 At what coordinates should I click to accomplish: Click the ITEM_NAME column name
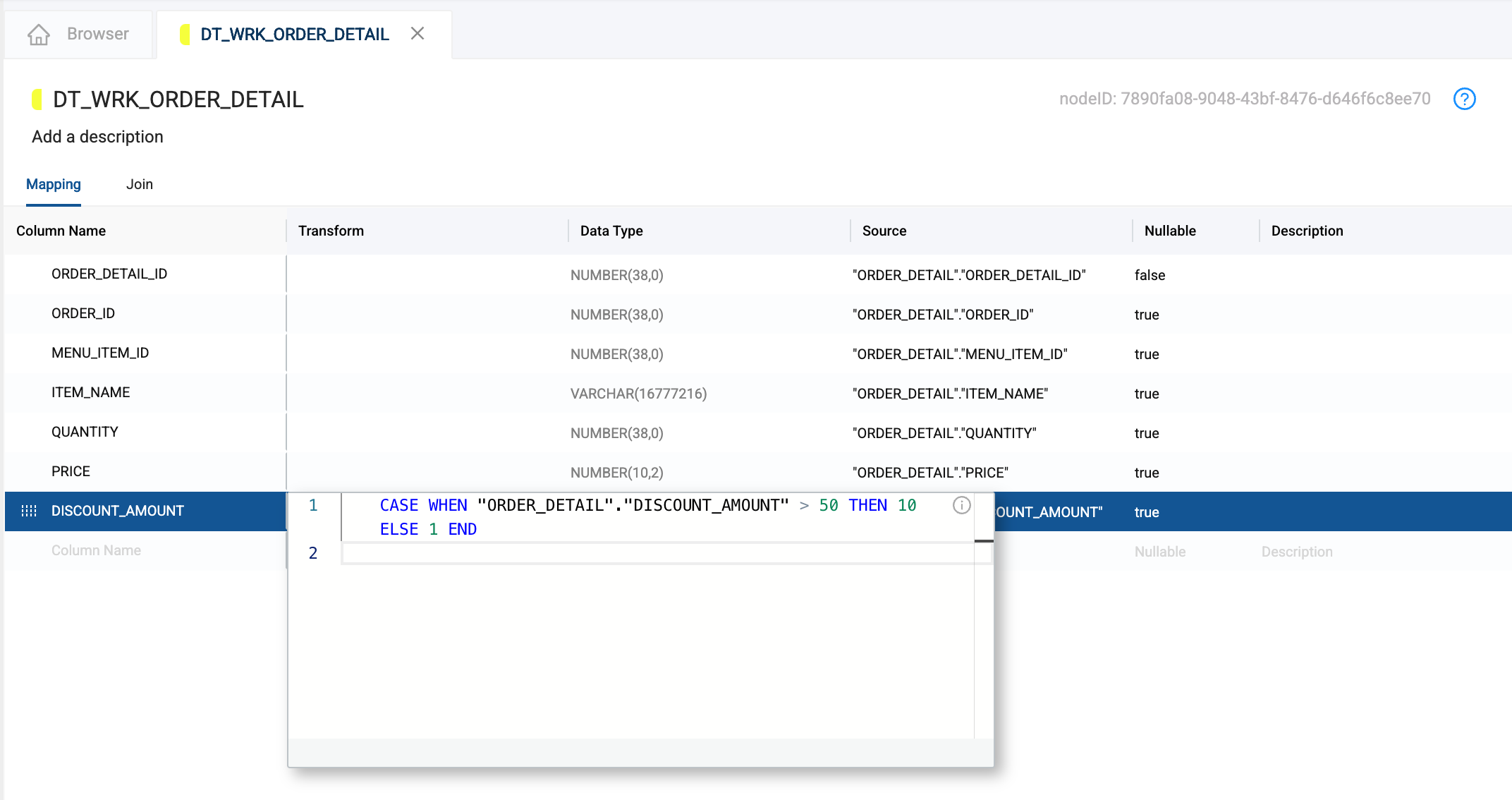point(91,392)
